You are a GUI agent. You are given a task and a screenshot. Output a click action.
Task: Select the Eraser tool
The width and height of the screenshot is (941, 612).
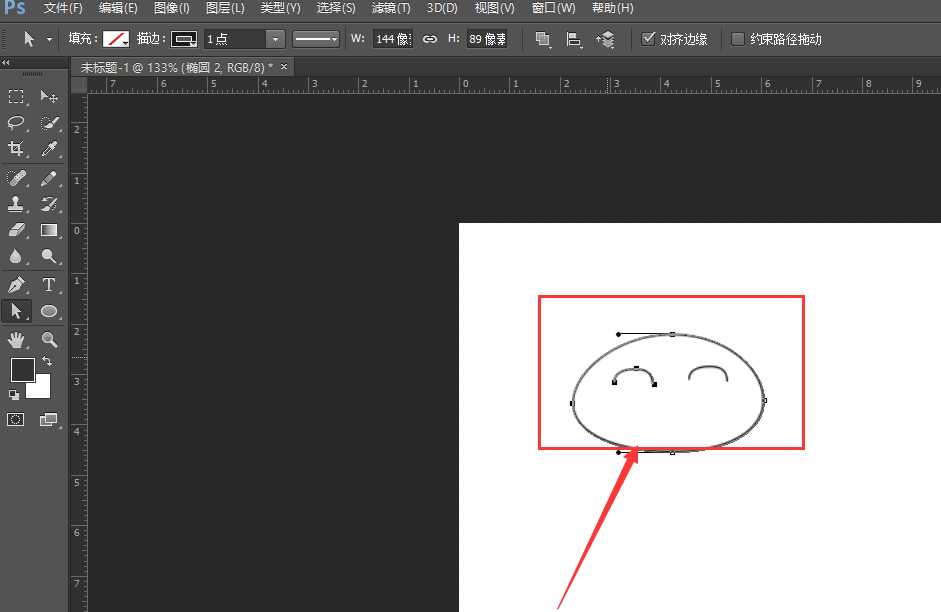16,230
